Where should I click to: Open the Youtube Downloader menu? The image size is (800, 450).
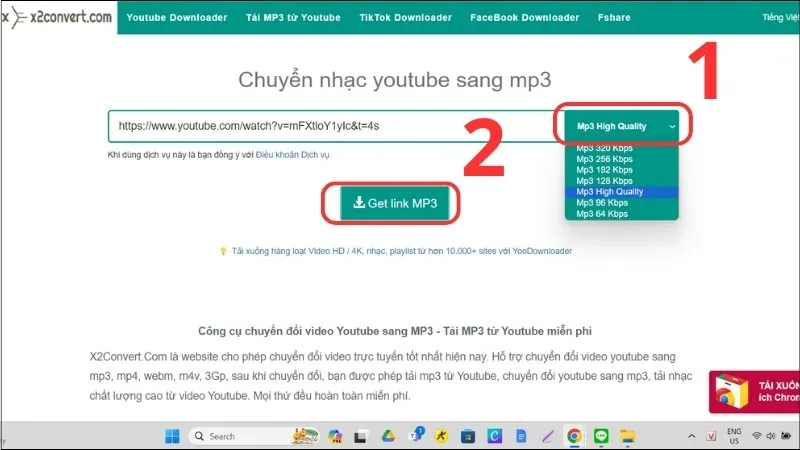point(177,17)
